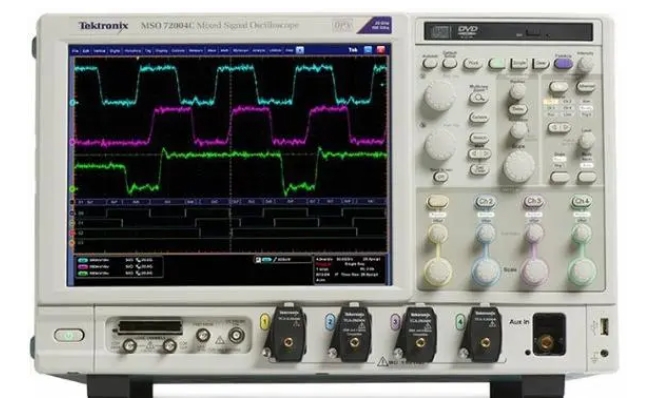Open the Trig menu
The image size is (653, 399).
[x=148, y=51]
